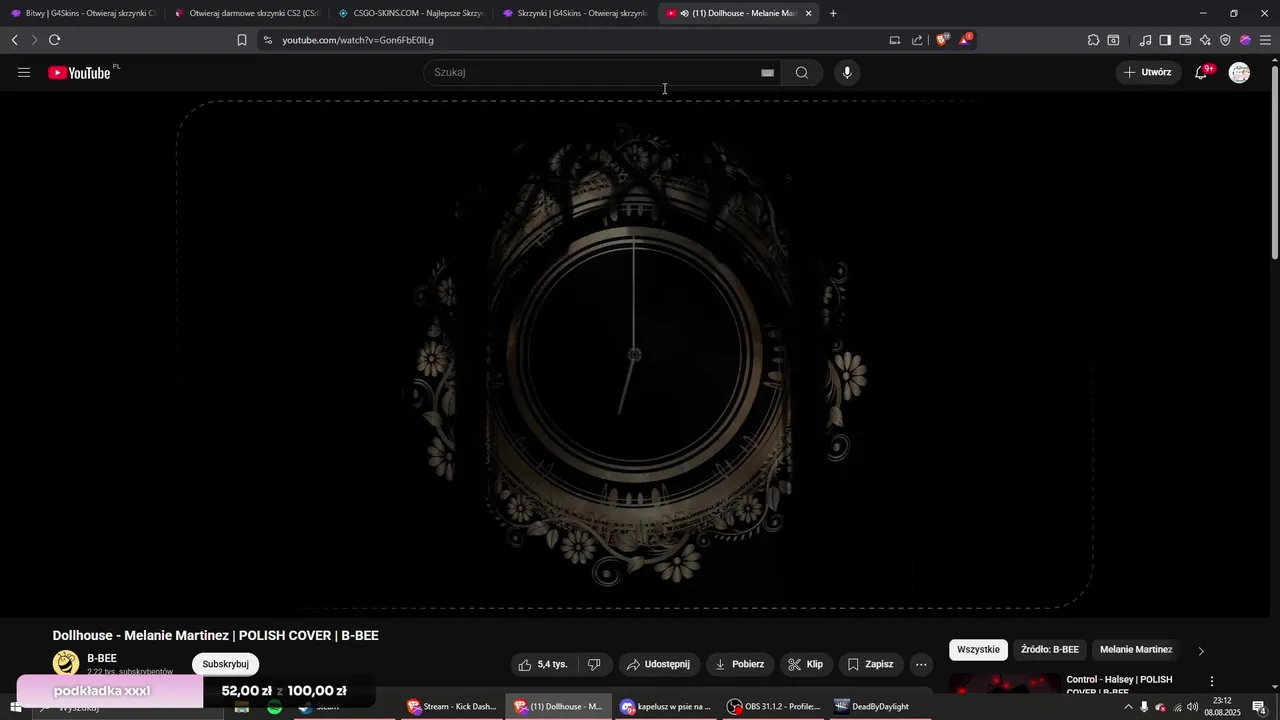Open the browser profile avatar icon in toolbar
1280x720 pixels.
(x=1245, y=40)
